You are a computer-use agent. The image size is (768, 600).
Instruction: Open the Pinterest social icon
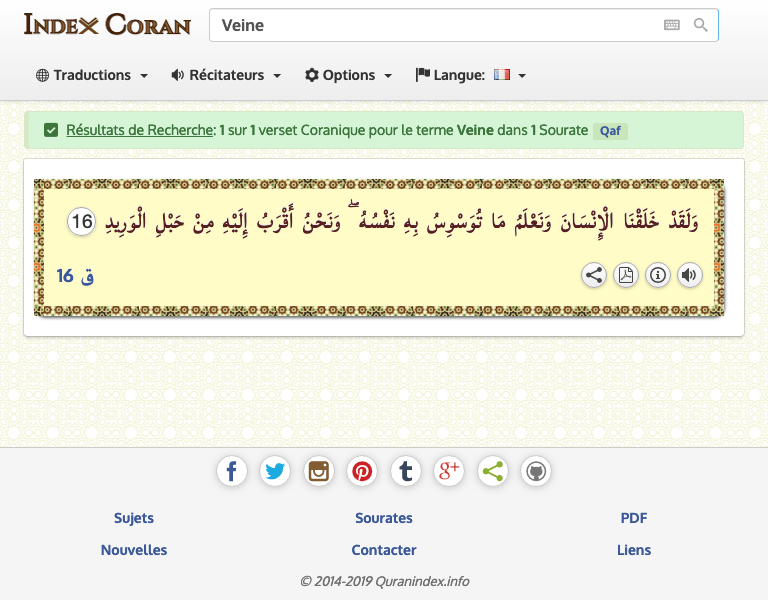362,471
